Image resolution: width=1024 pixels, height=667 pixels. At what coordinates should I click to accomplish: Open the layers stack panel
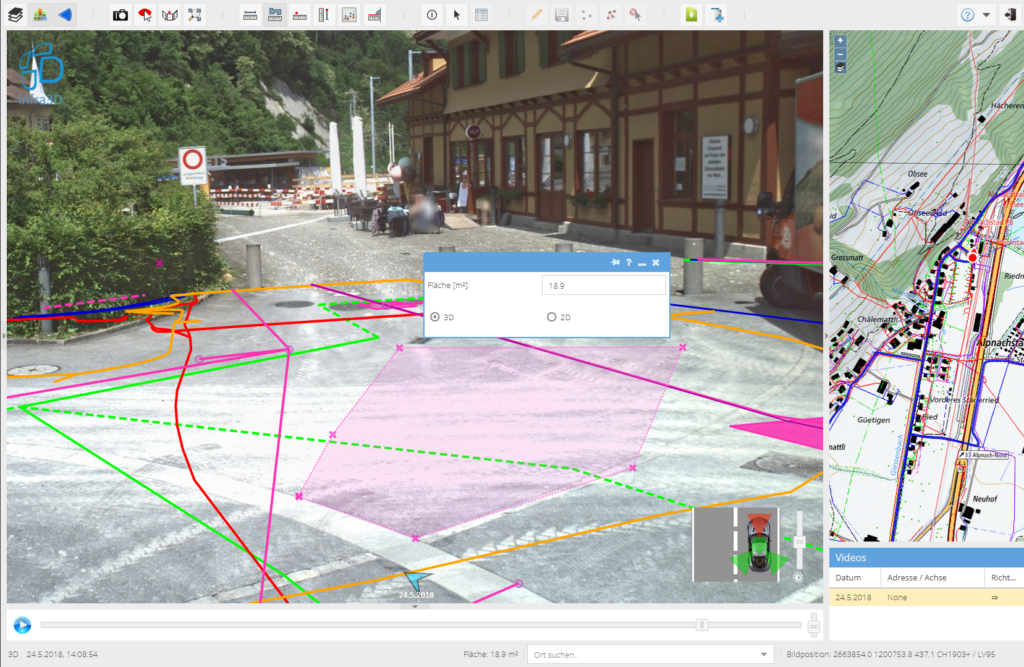point(15,15)
